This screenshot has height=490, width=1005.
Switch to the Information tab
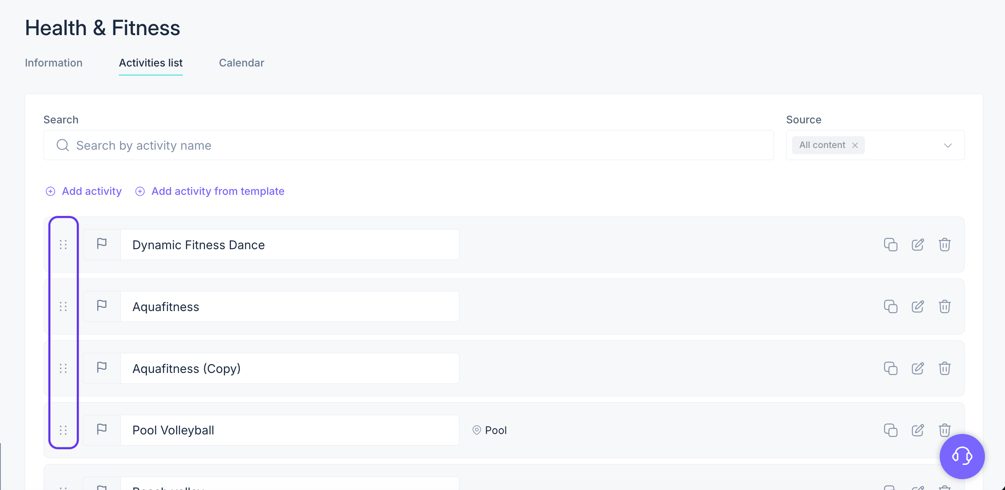[x=54, y=63]
